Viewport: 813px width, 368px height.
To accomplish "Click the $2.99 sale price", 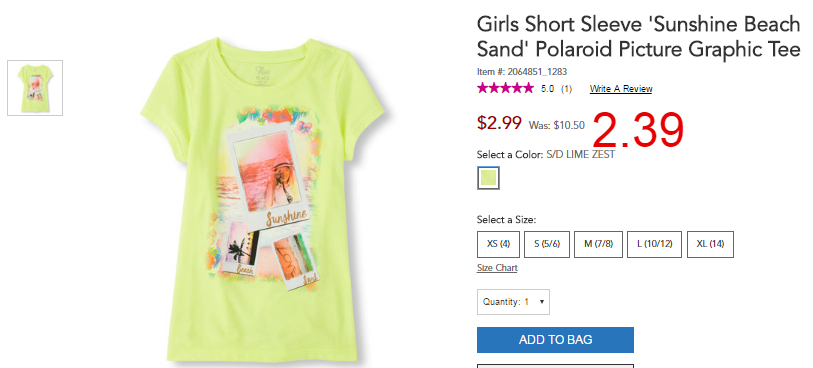I will click(499, 123).
